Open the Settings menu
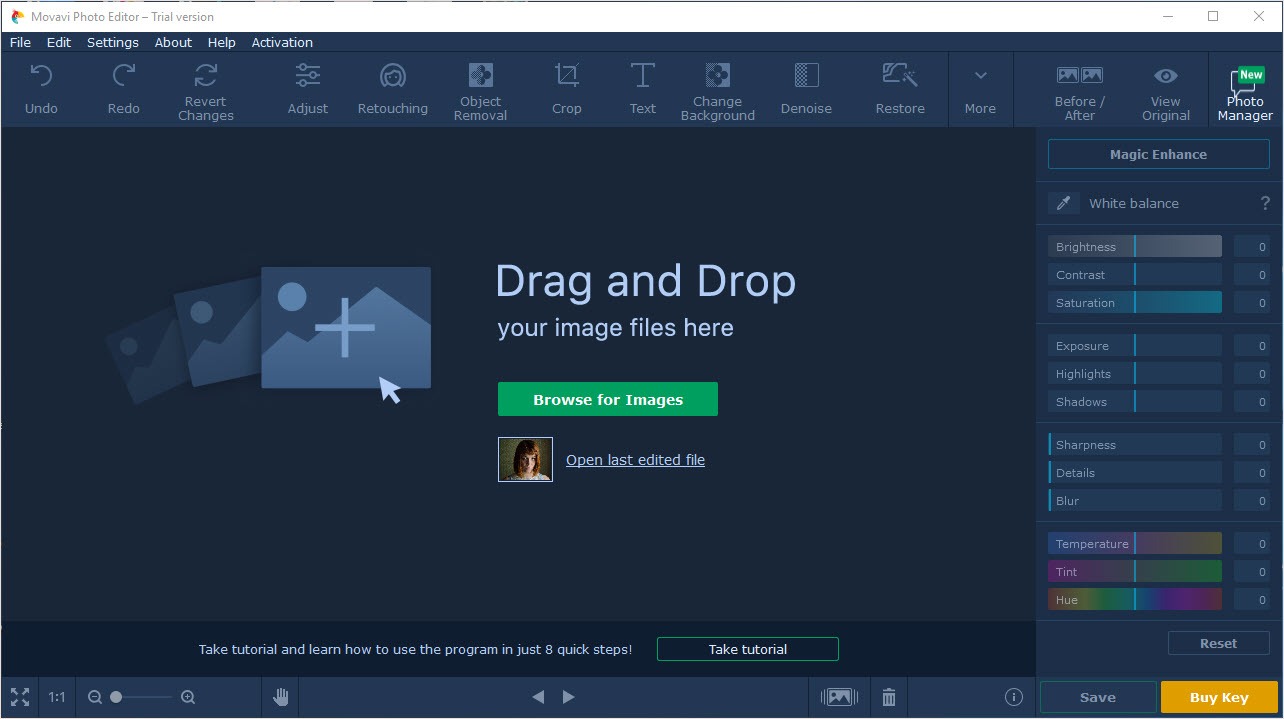The width and height of the screenshot is (1284, 719). click(113, 42)
